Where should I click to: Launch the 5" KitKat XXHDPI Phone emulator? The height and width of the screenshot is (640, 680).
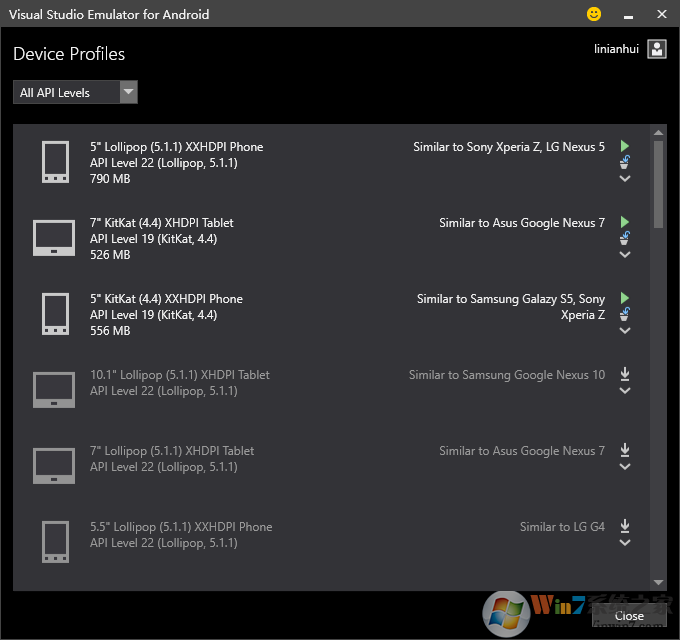coord(625,298)
